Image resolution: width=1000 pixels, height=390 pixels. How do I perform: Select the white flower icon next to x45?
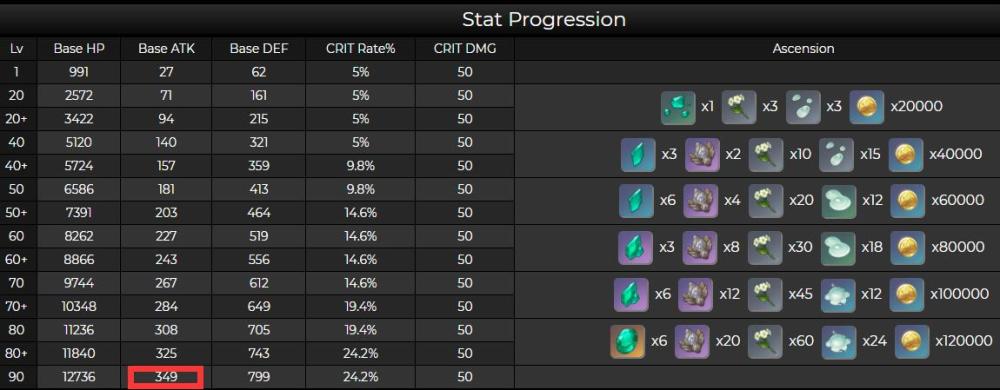765,294
